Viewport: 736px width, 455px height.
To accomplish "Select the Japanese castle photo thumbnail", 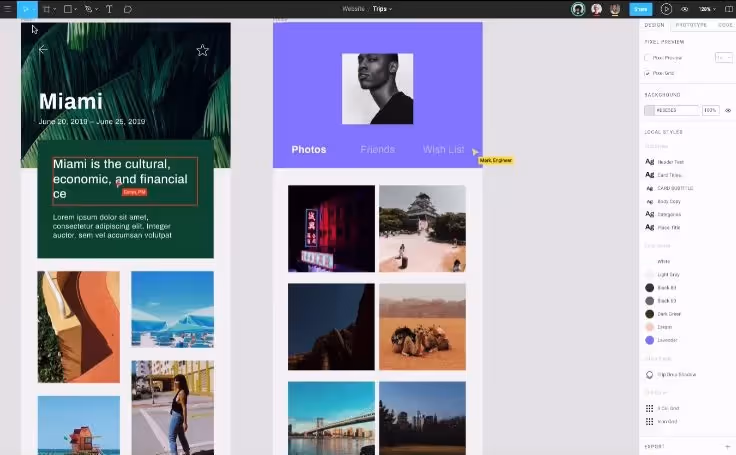I will pos(422,228).
